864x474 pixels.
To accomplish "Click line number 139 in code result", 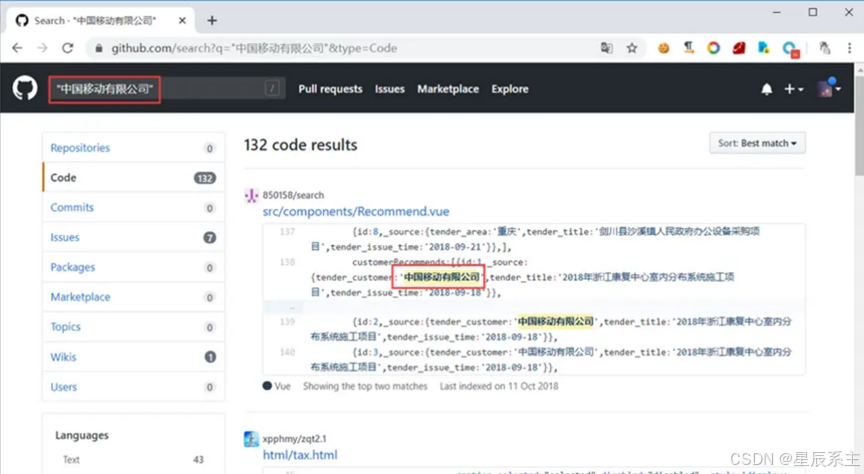I will pyautogui.click(x=287, y=321).
